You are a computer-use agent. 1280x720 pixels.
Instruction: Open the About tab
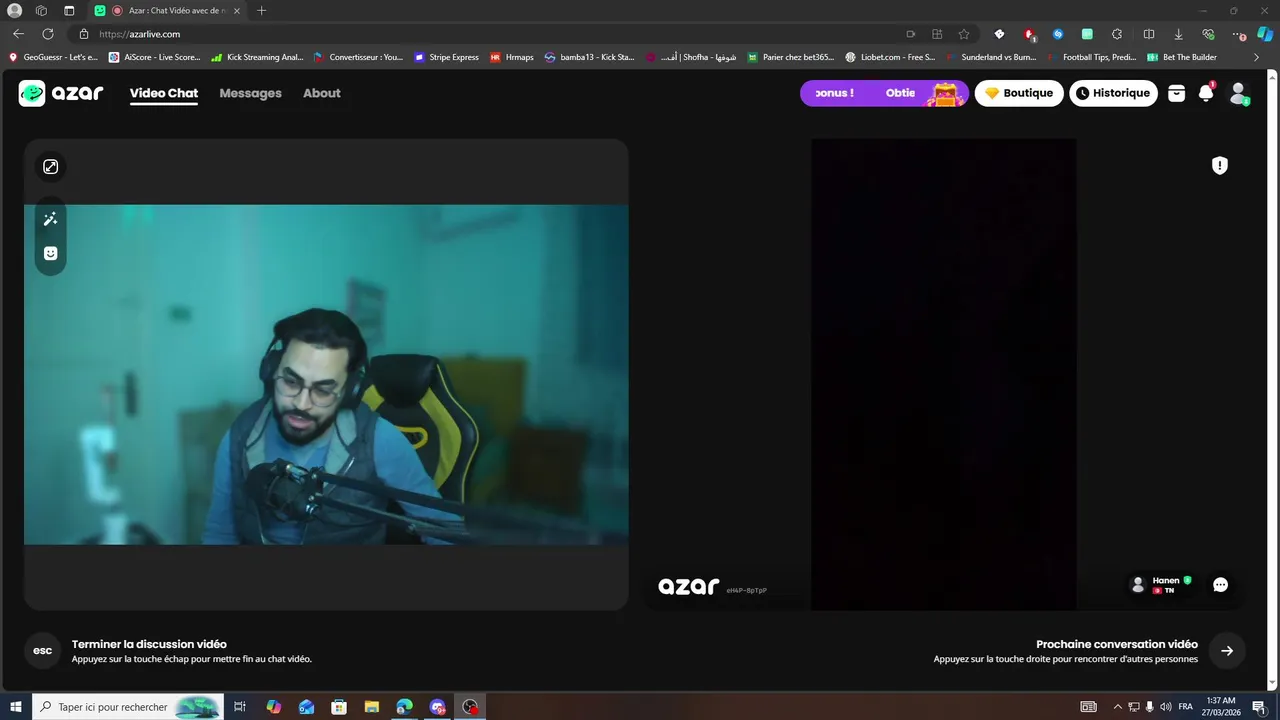pyautogui.click(x=322, y=93)
